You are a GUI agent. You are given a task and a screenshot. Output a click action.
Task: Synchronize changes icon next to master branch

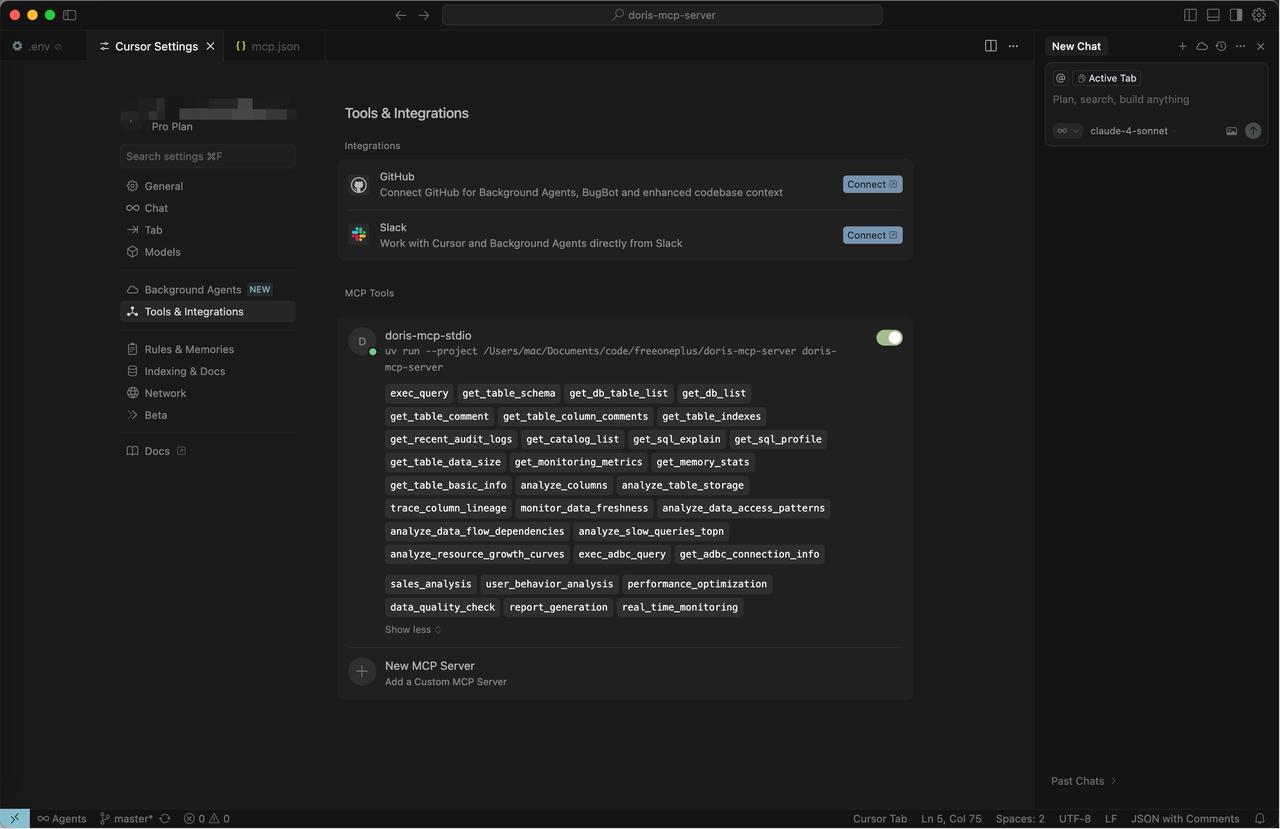pyautogui.click(x=165, y=818)
